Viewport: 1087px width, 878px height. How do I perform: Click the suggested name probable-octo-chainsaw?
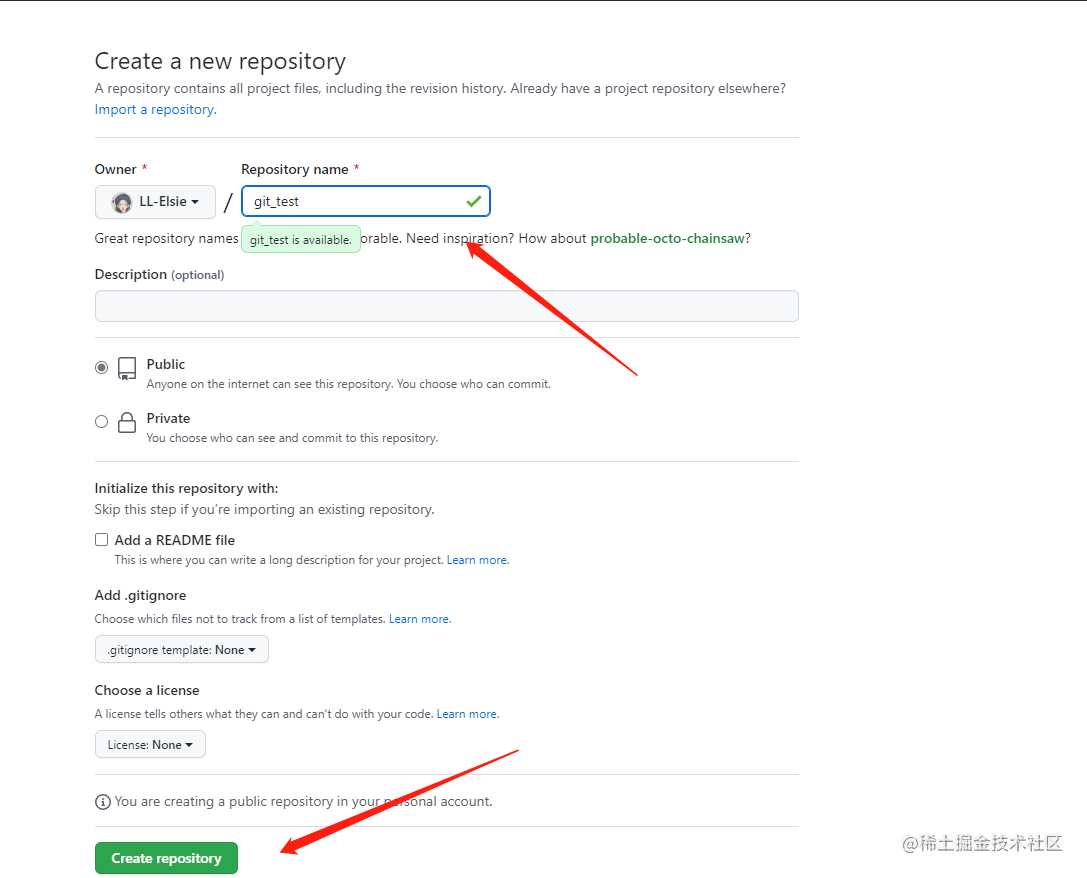tap(667, 238)
